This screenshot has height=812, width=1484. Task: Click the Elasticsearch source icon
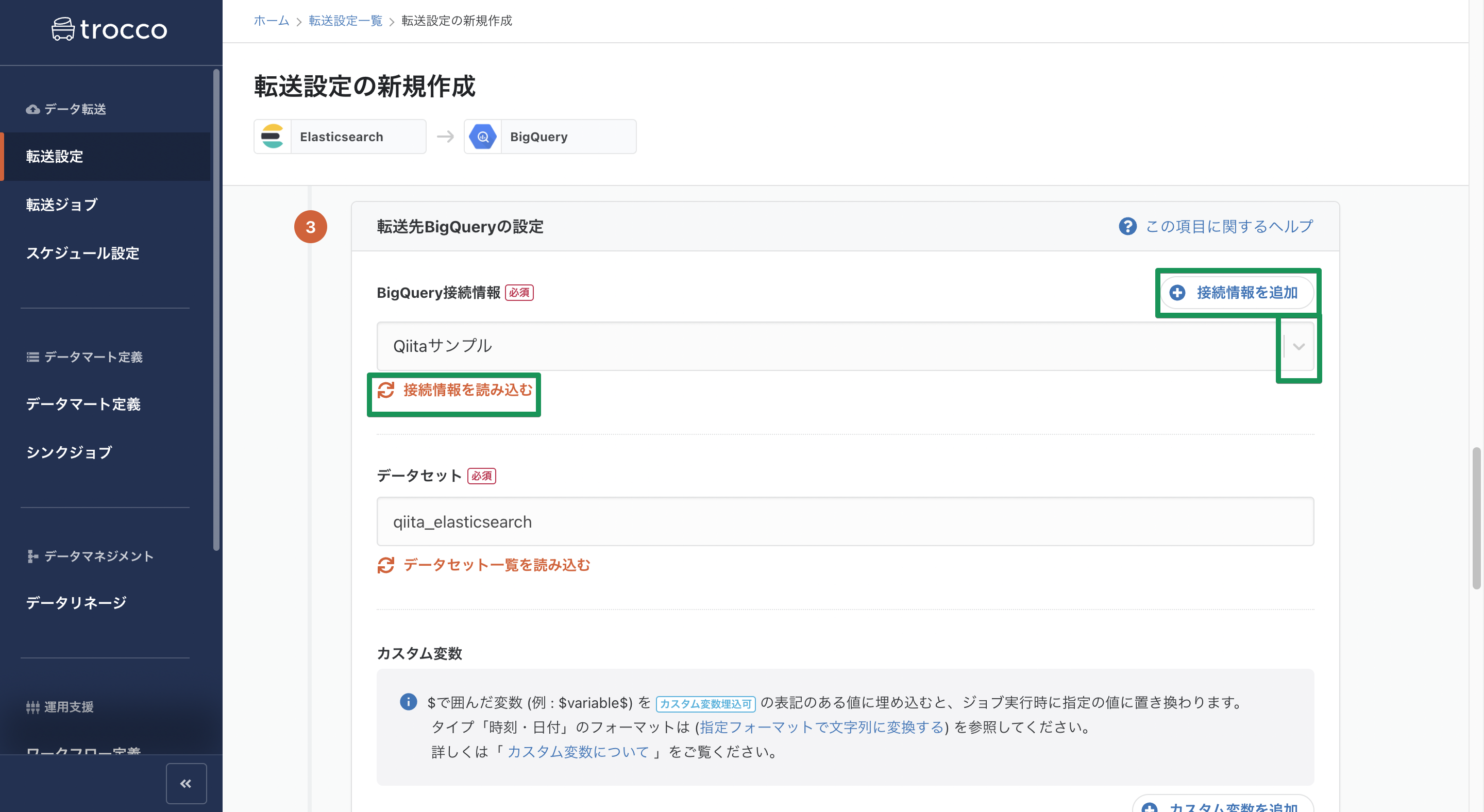point(273,137)
